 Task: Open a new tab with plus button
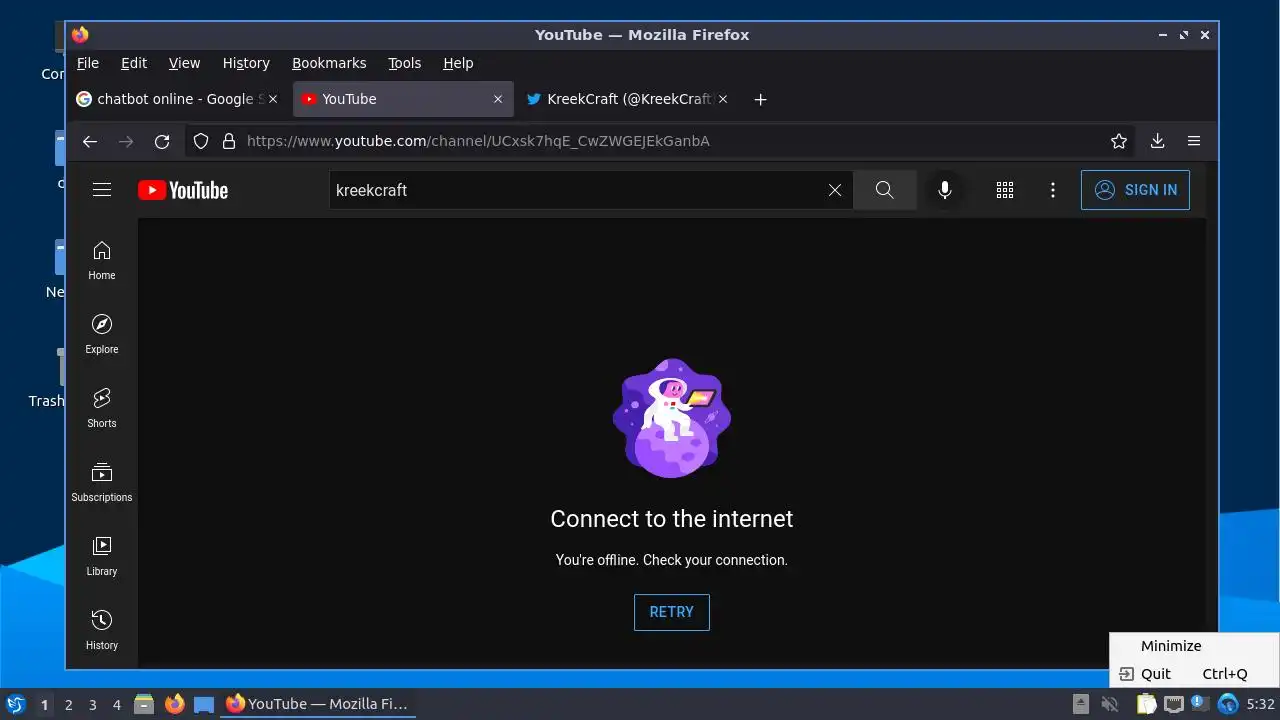click(x=760, y=99)
